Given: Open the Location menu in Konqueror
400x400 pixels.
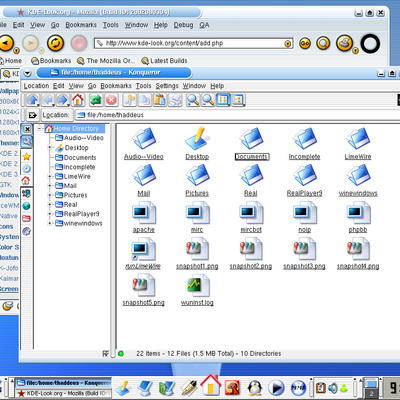Looking at the screenshot, I should 36,86.
